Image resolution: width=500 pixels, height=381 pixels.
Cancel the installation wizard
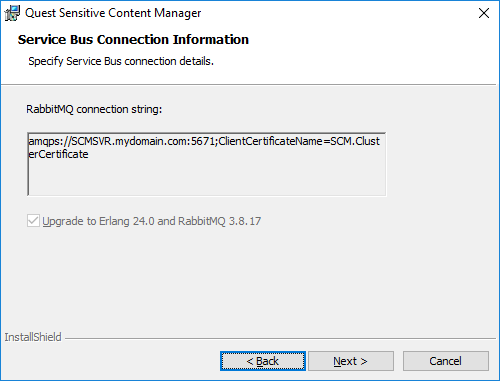[446, 361]
